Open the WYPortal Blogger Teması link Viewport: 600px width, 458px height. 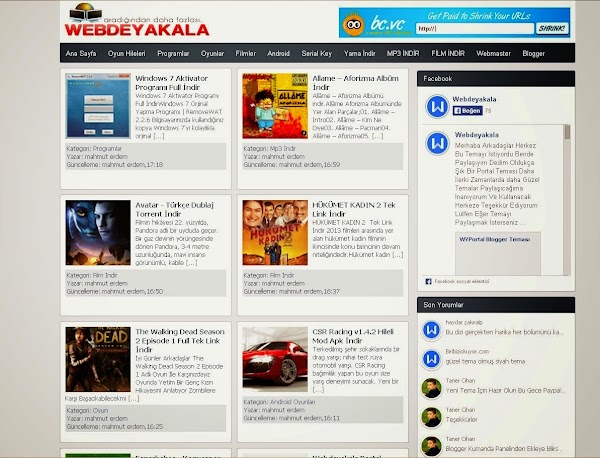[495, 240]
